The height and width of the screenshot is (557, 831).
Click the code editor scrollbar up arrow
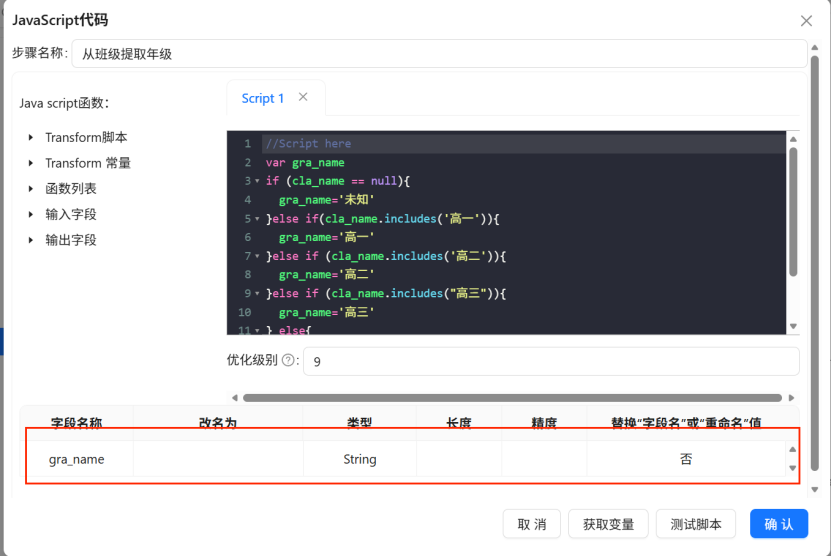793,139
